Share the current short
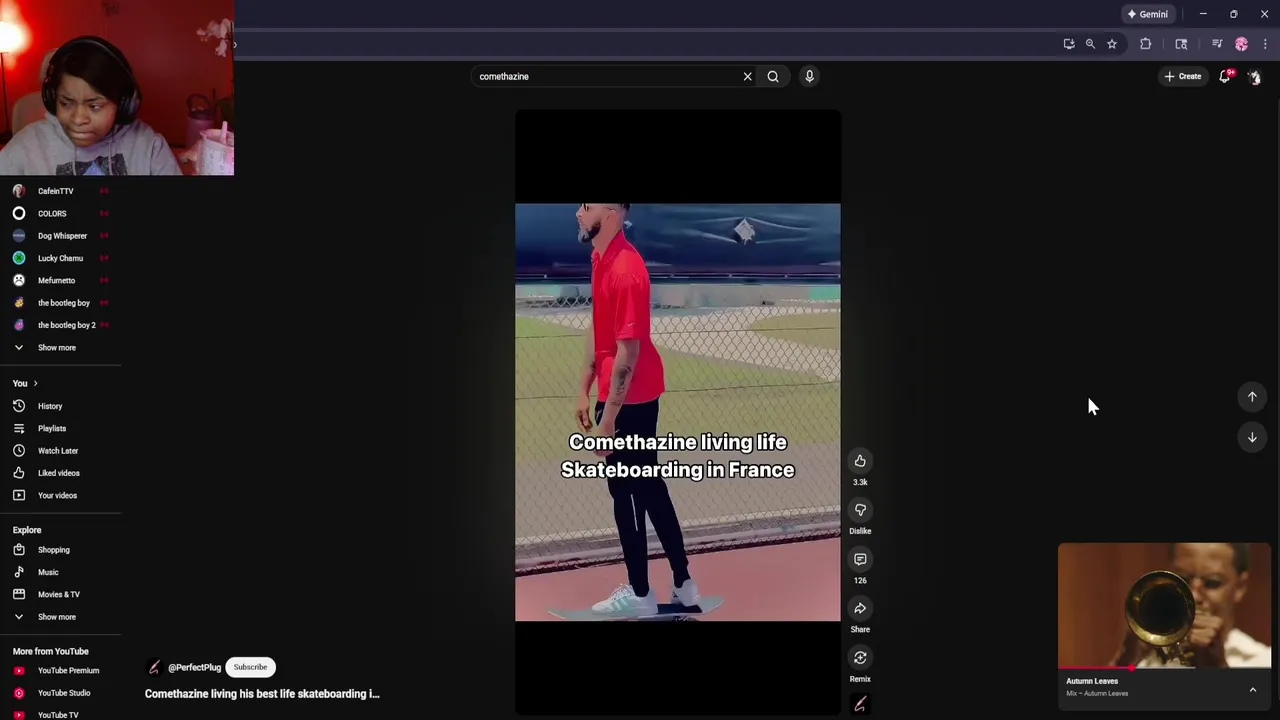 tap(860, 608)
